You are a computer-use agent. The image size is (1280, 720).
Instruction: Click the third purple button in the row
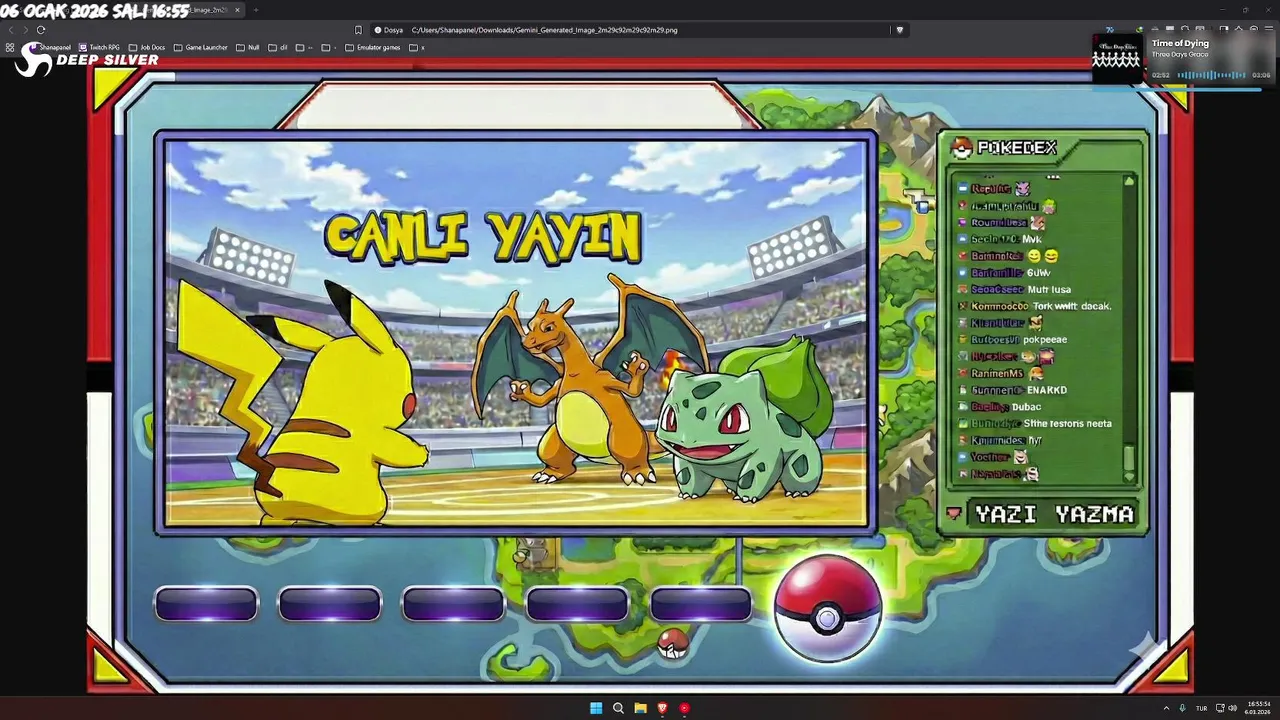point(453,604)
